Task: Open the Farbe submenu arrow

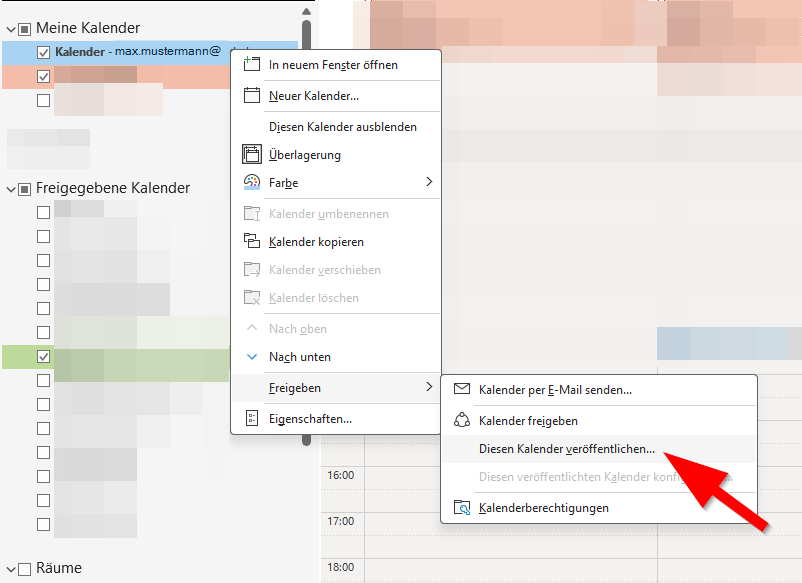Action: [x=429, y=183]
